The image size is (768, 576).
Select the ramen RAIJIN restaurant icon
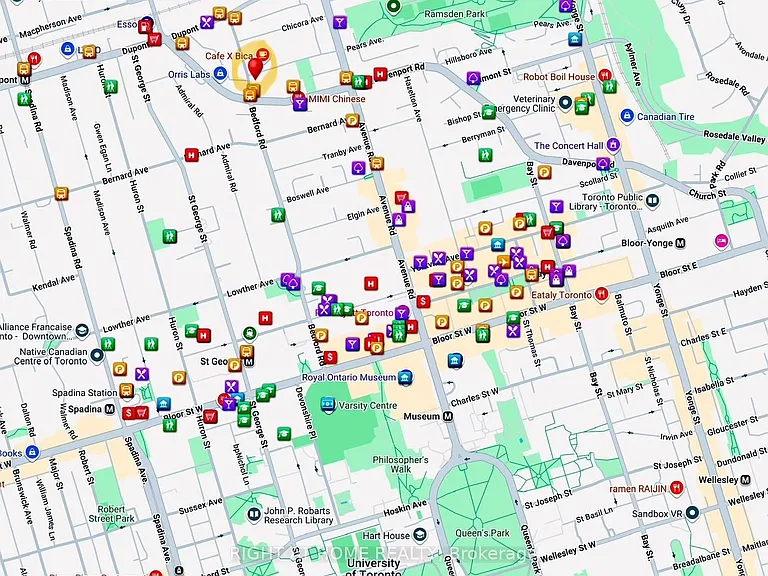[676, 487]
